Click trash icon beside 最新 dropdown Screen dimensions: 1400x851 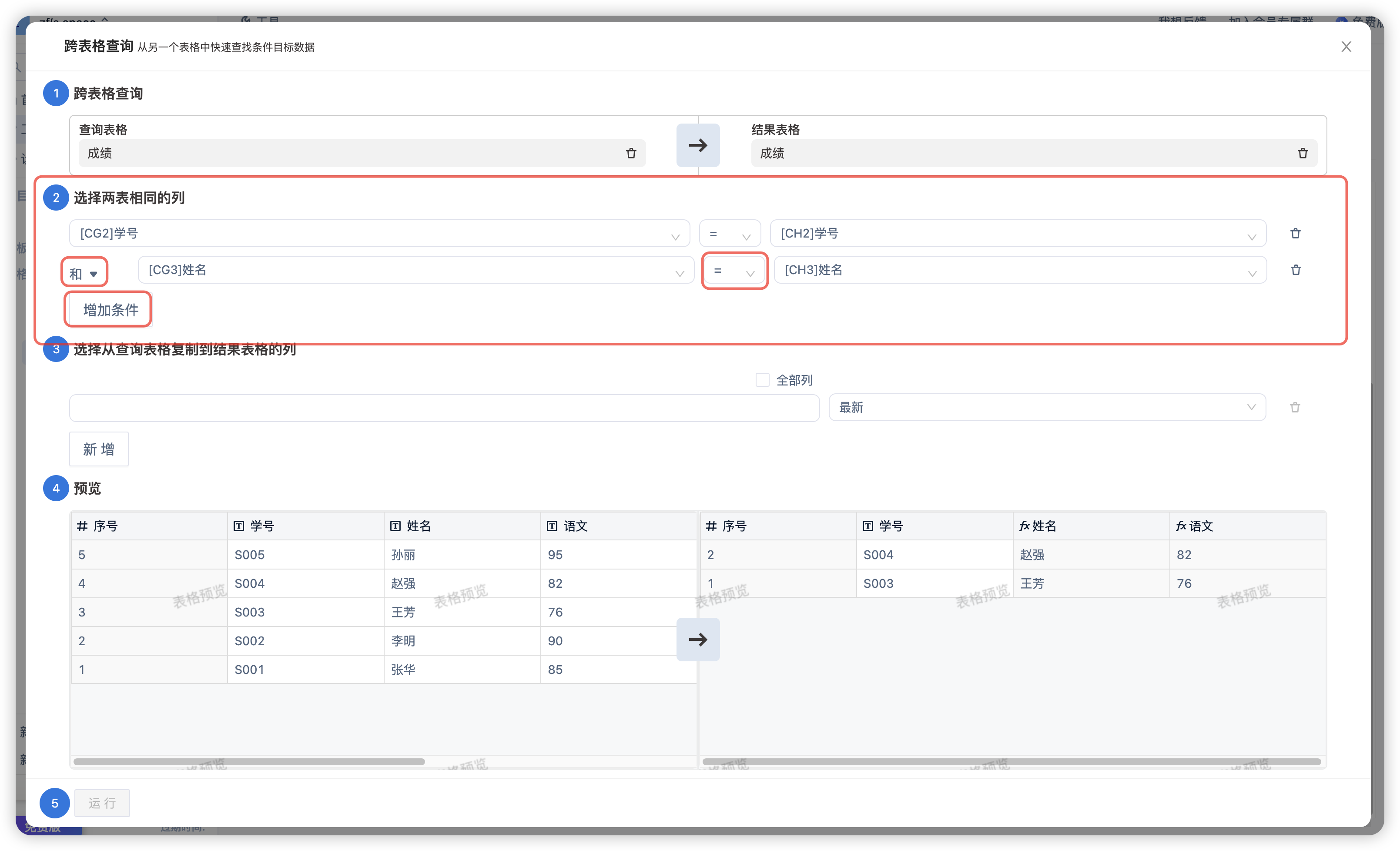point(1295,407)
